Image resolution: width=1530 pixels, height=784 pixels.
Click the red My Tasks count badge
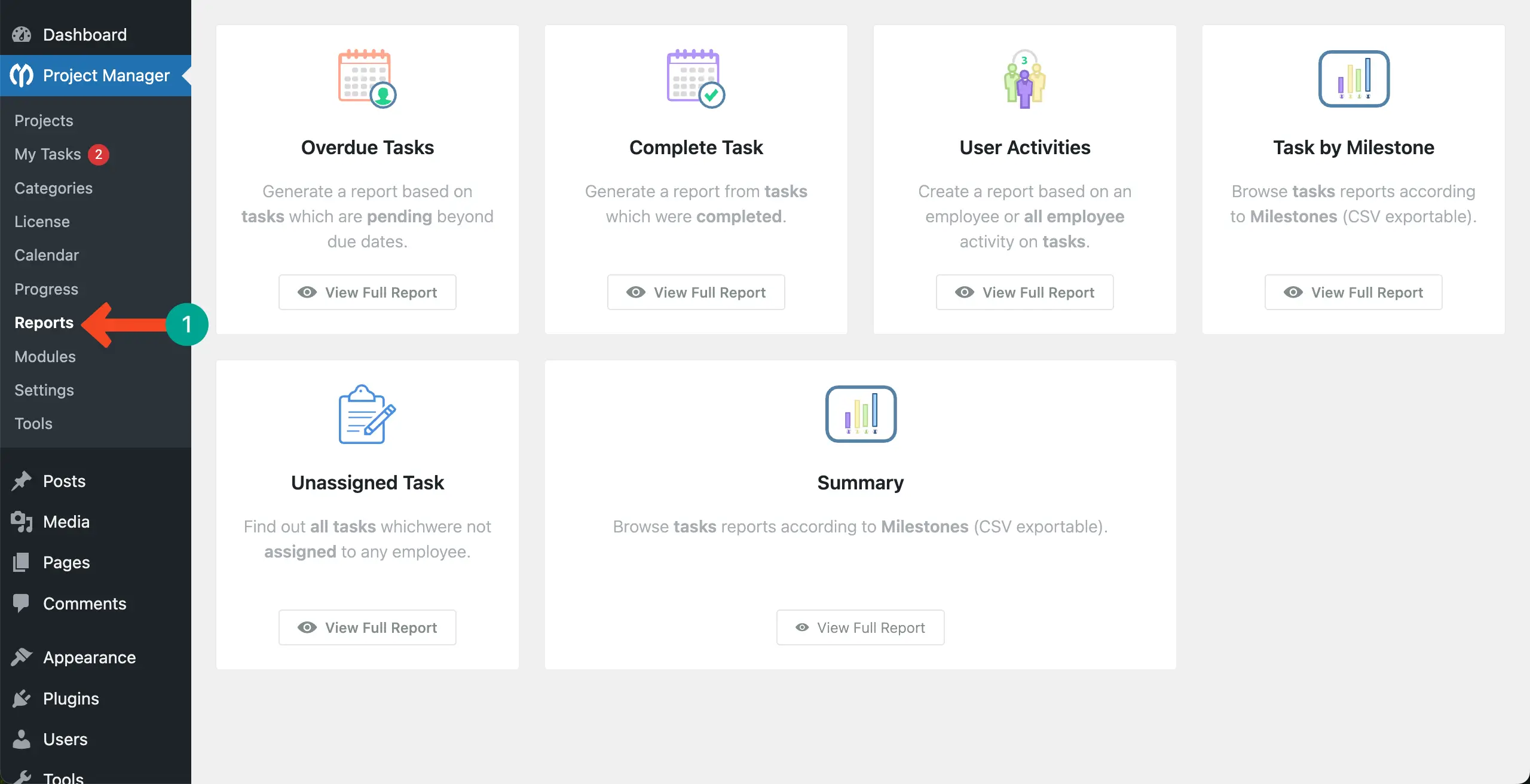(x=99, y=154)
